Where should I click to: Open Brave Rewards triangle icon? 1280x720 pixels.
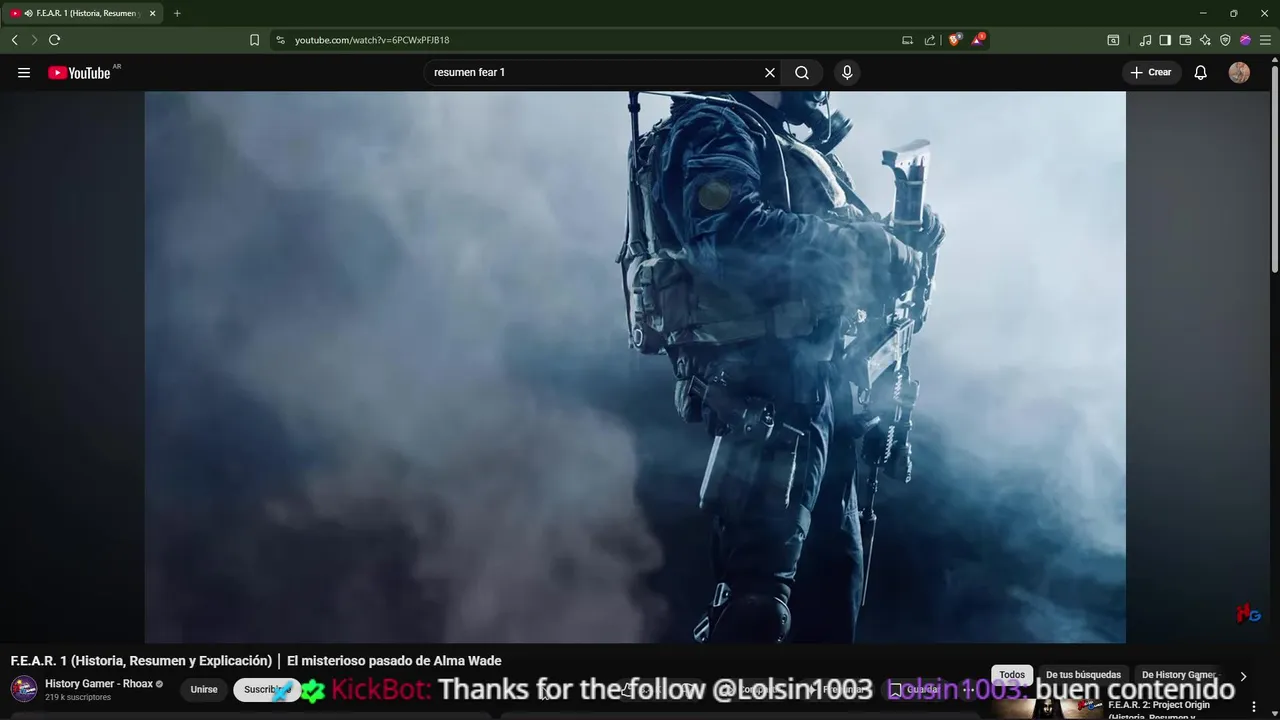tap(978, 40)
